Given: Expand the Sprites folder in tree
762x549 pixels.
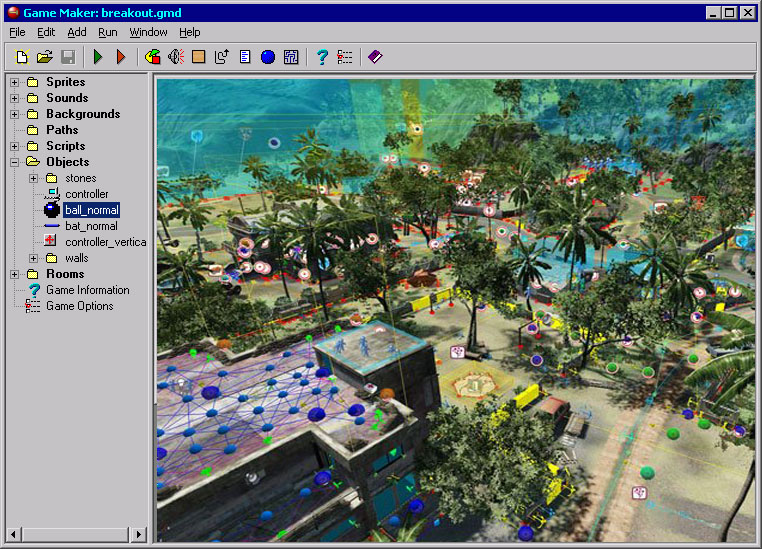Looking at the screenshot, I should pyautogui.click(x=15, y=82).
